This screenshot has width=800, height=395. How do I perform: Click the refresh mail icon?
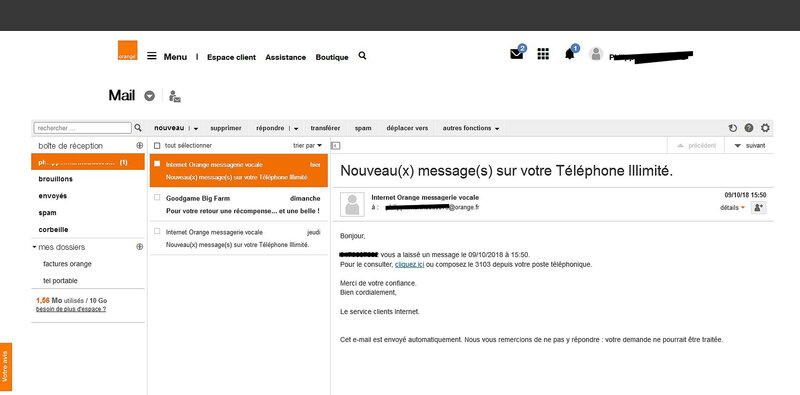[x=733, y=128]
